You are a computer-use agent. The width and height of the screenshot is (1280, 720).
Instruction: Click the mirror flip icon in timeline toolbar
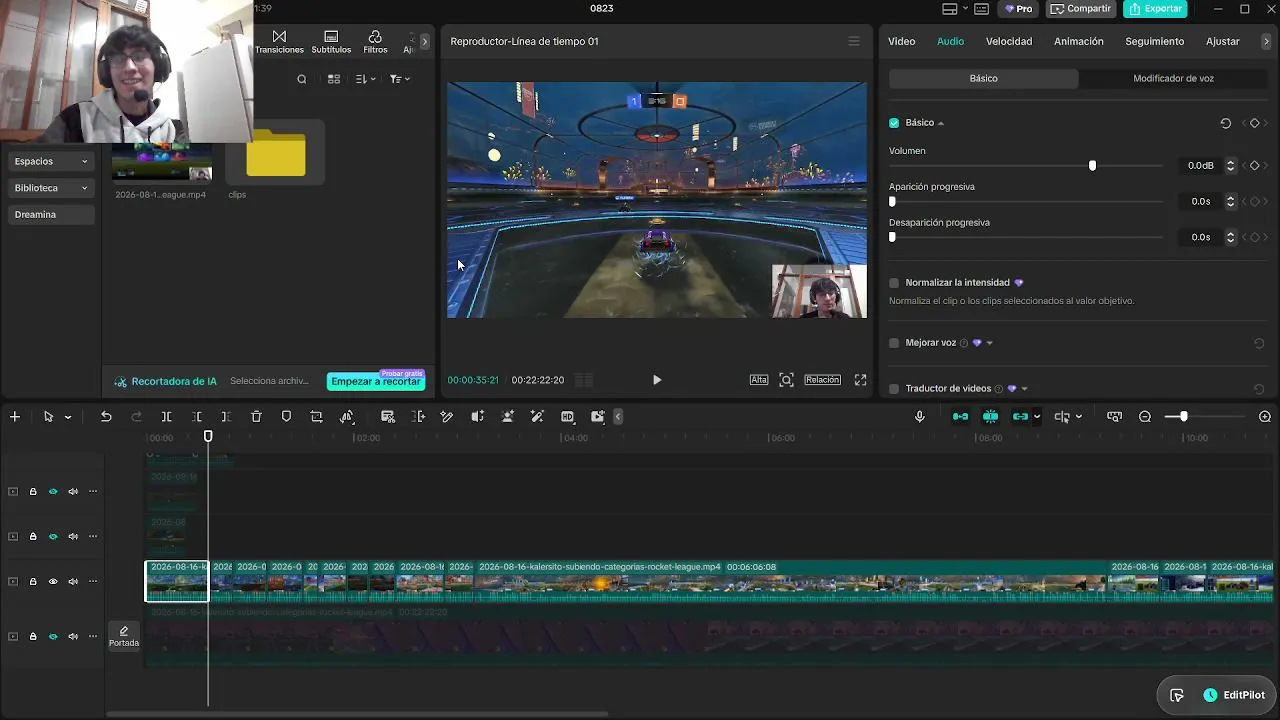(x=347, y=417)
